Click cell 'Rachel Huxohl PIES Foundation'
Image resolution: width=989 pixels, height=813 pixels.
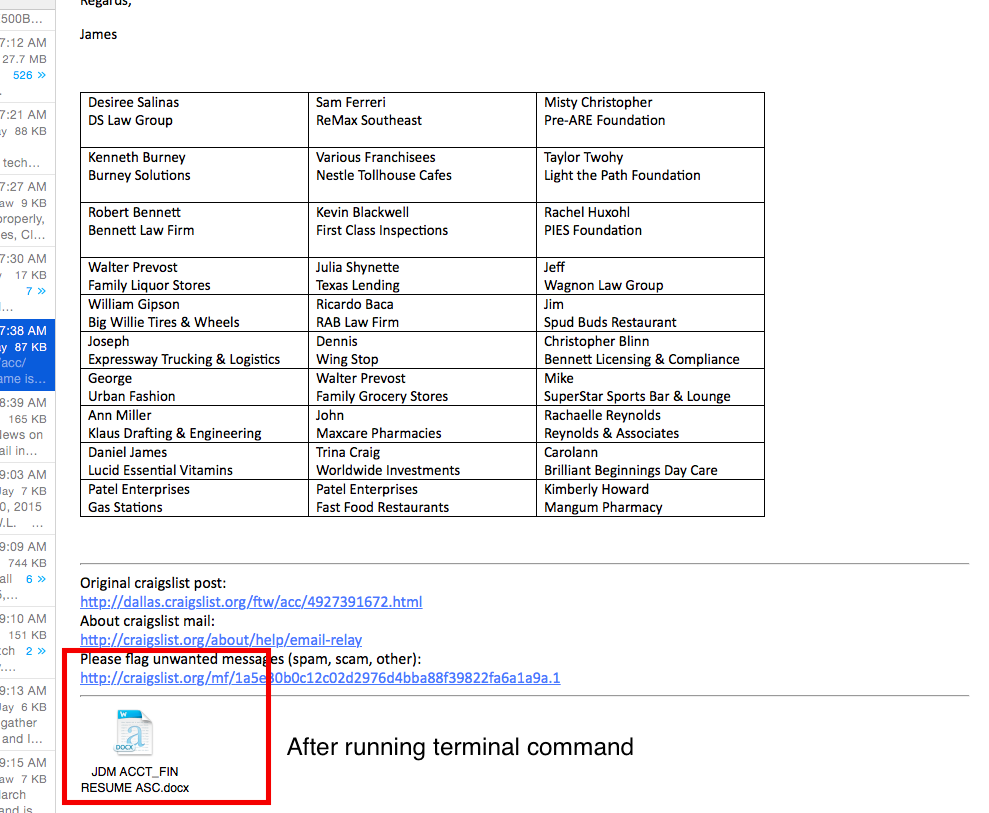tap(650, 230)
